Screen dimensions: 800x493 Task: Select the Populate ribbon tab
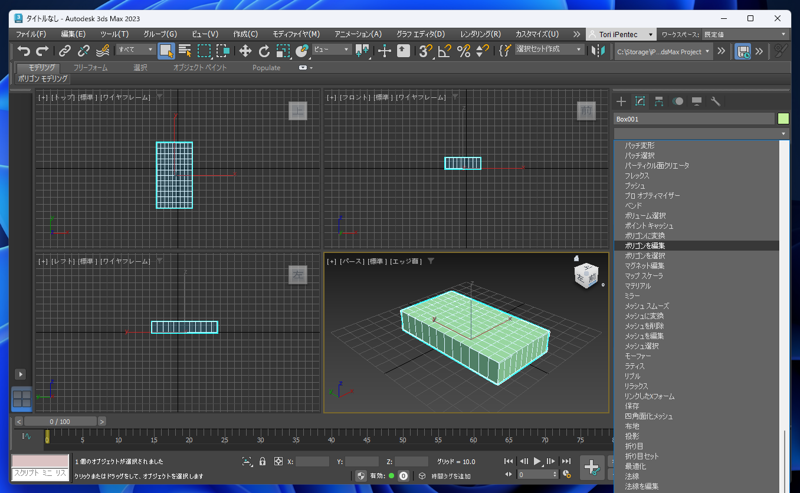coord(266,67)
